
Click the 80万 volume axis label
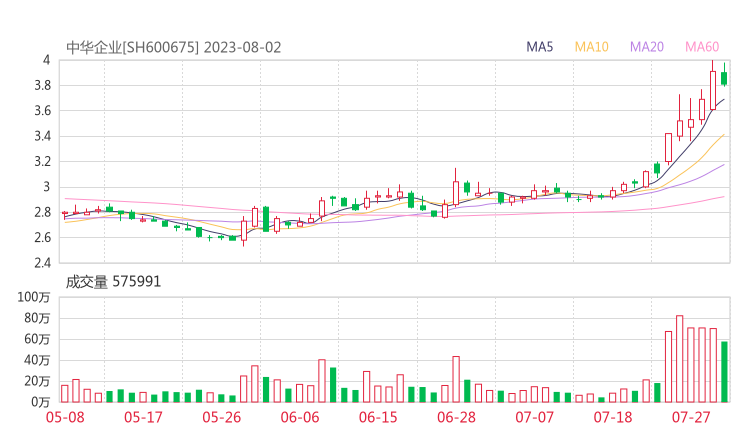(x=37, y=318)
